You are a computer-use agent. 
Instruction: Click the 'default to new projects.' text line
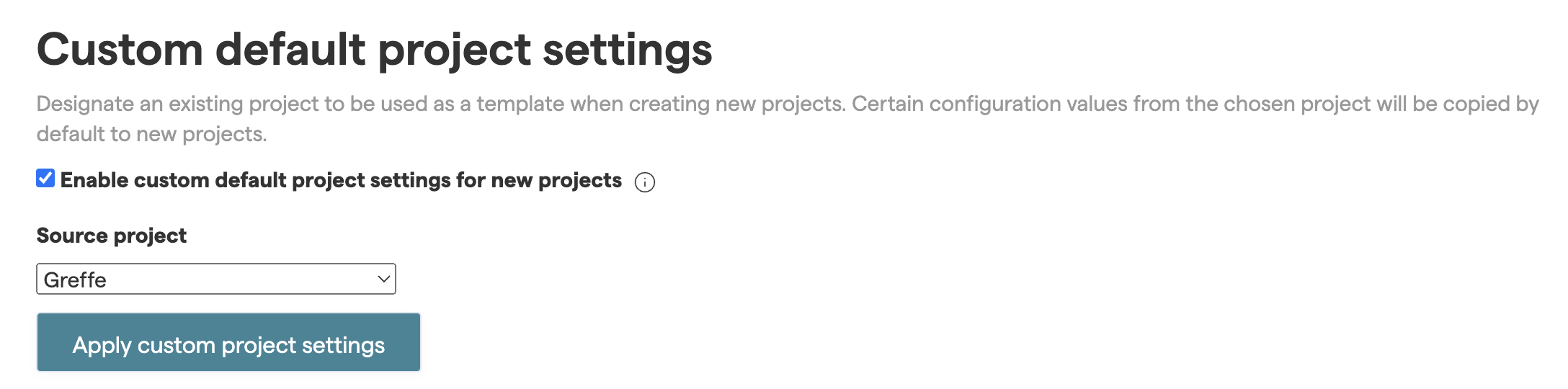coord(151,135)
